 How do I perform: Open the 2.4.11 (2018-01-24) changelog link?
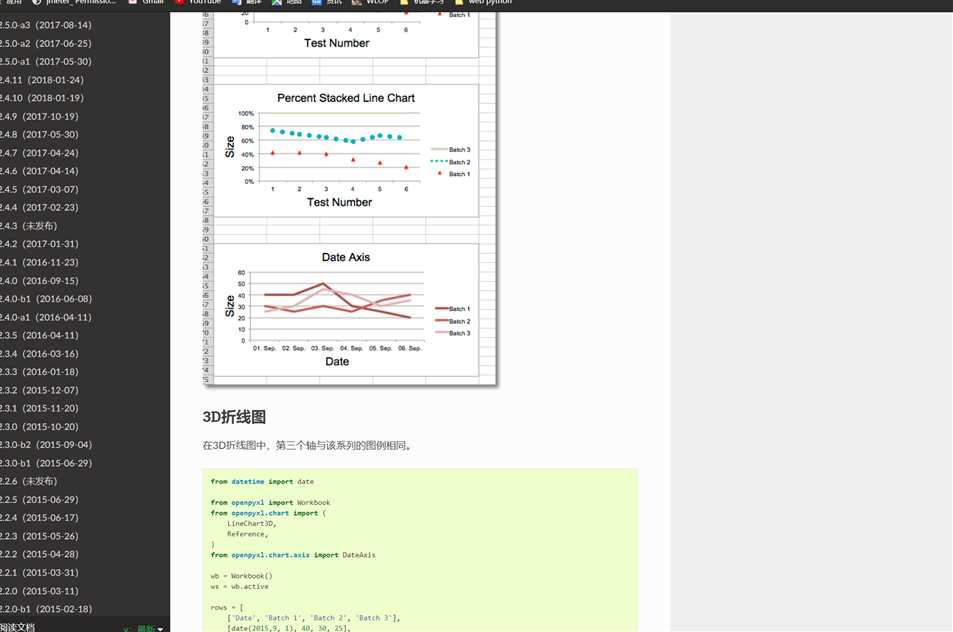click(42, 80)
